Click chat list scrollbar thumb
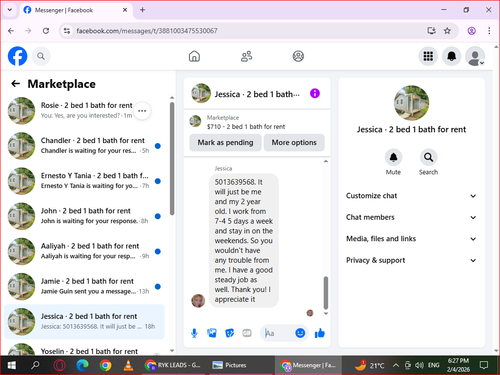 click(x=172, y=159)
